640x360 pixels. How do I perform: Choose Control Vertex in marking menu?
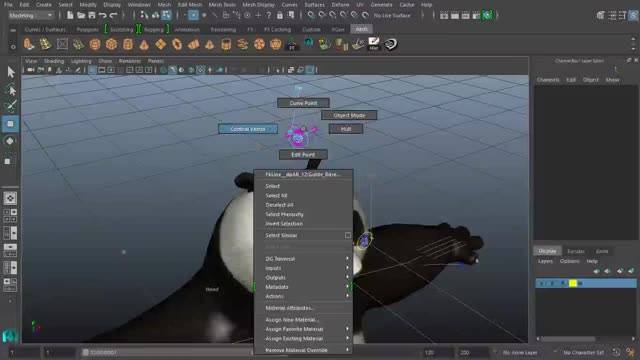coord(248,129)
